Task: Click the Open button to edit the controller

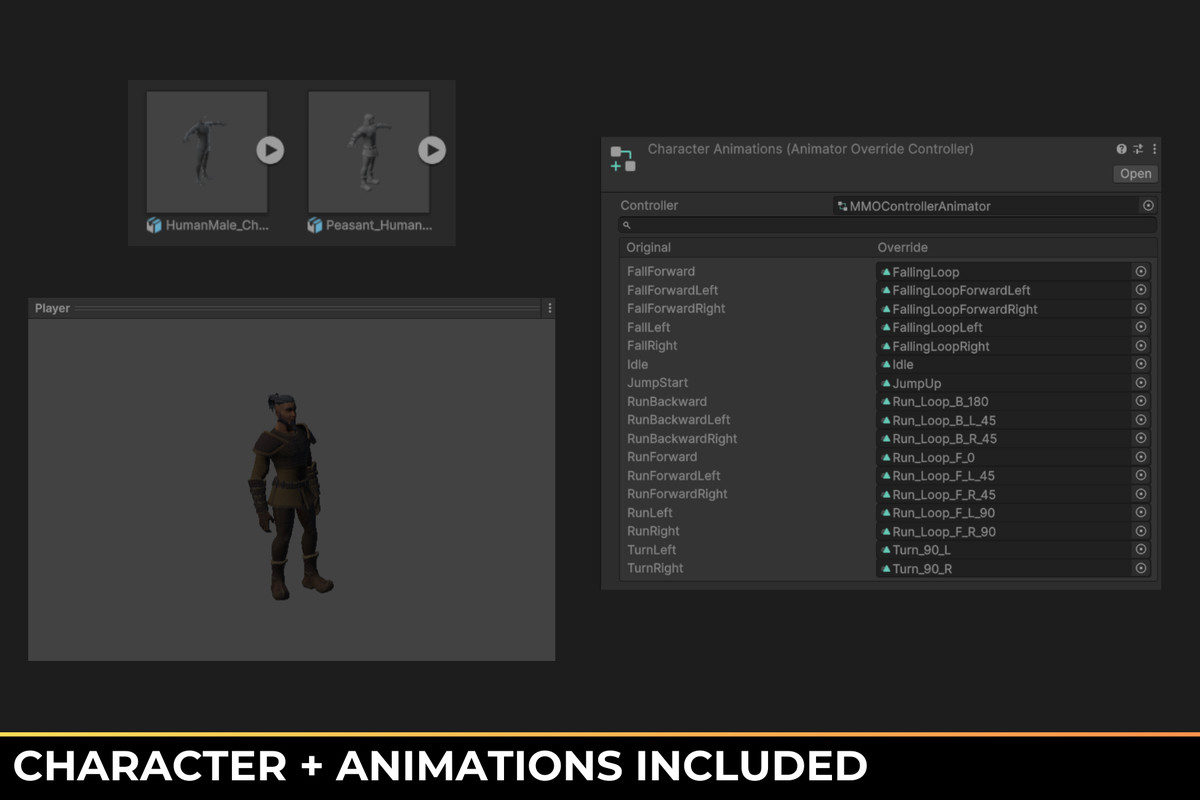Action: (1135, 173)
